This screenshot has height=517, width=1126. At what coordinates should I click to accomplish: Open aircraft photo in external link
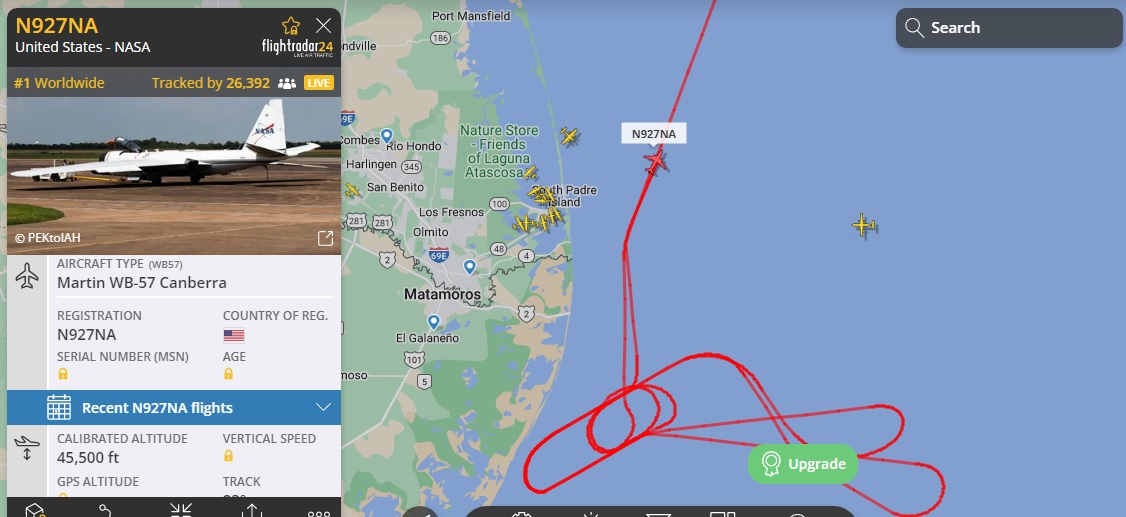(x=325, y=238)
